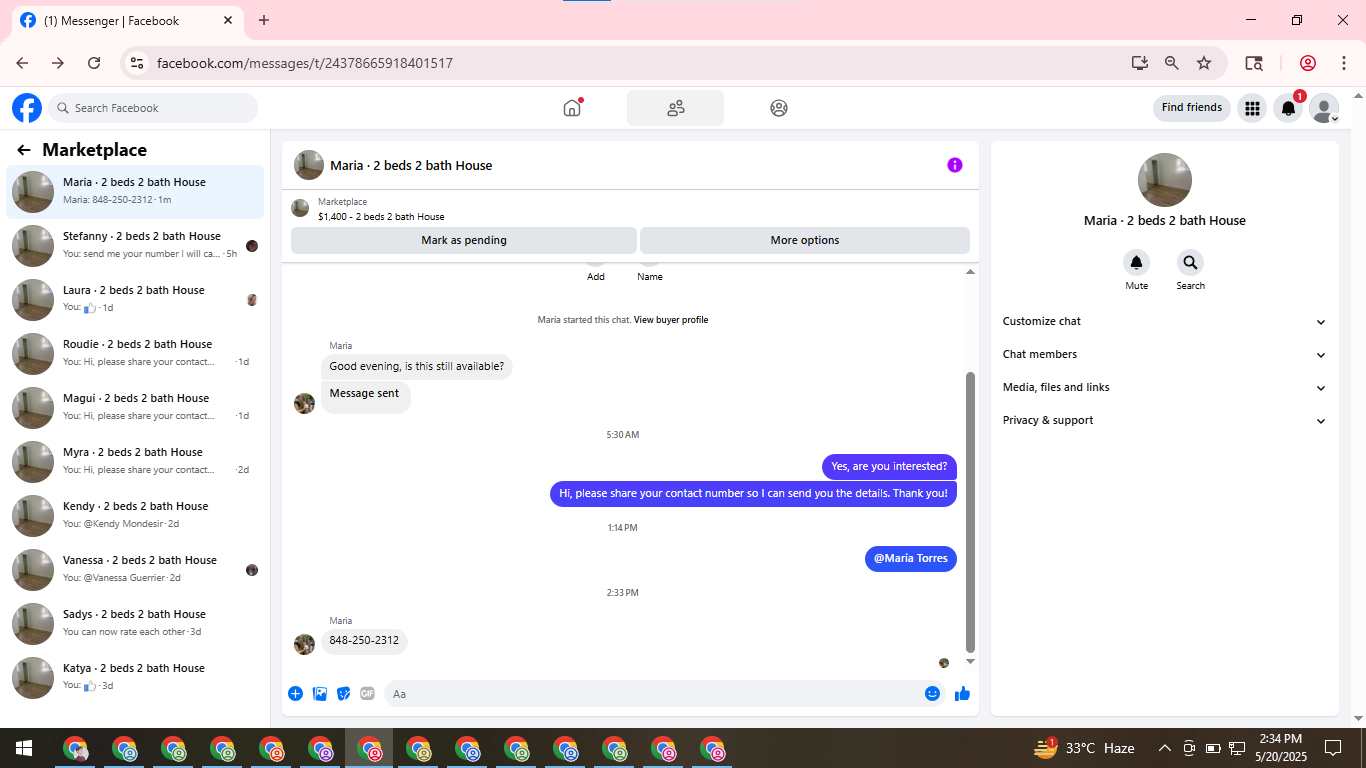Attach a photo with image icon
This screenshot has width=1366, height=768.
tap(320, 694)
